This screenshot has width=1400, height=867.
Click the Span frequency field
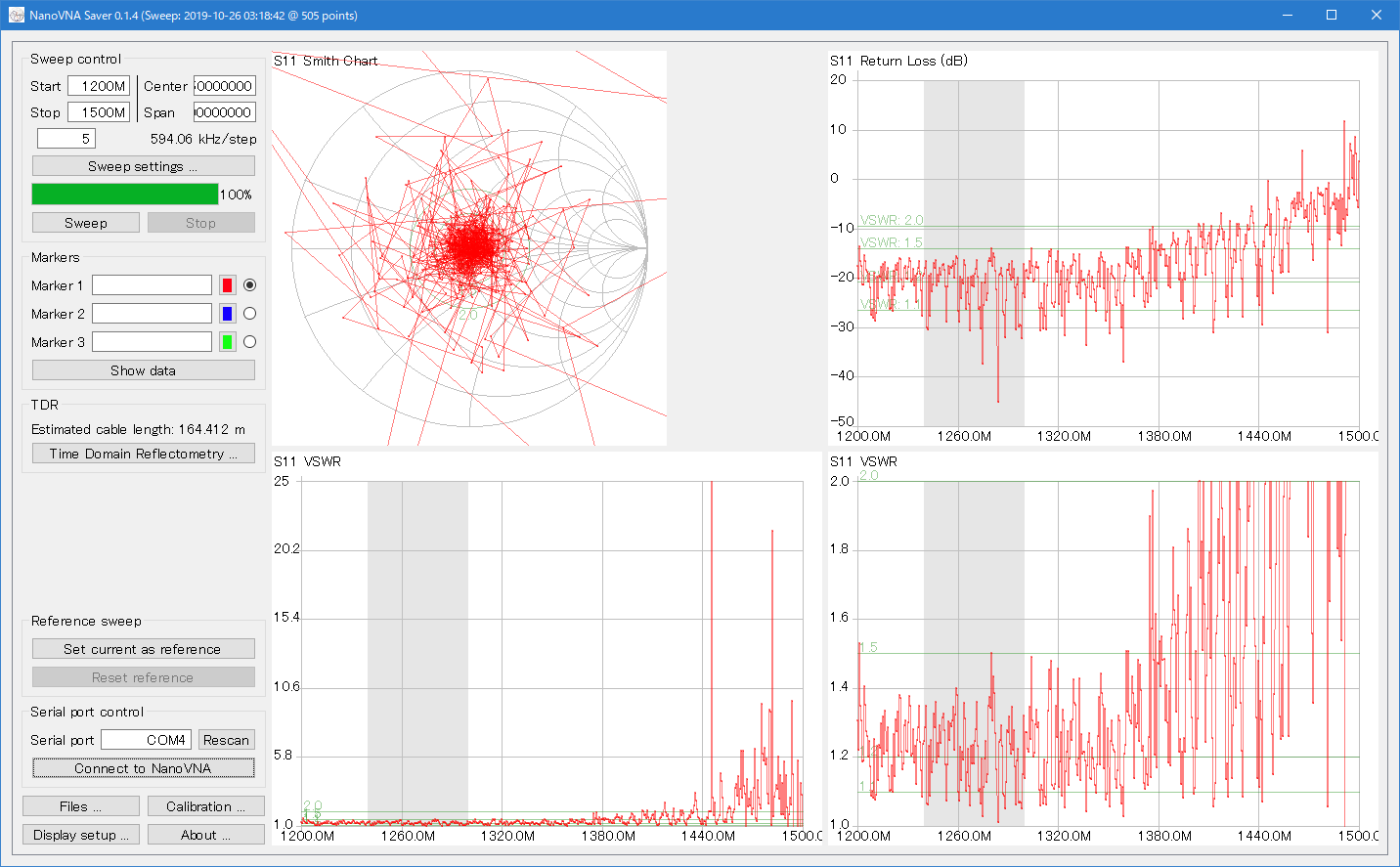225,112
